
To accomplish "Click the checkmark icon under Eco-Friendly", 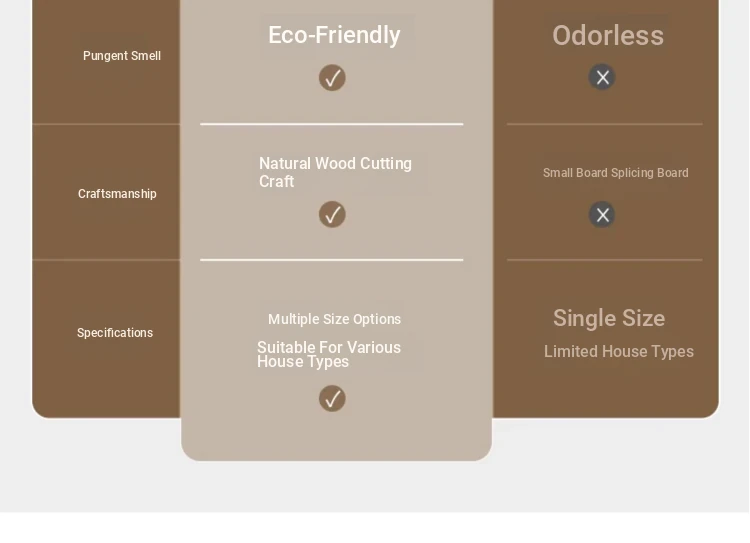I will click(332, 78).
